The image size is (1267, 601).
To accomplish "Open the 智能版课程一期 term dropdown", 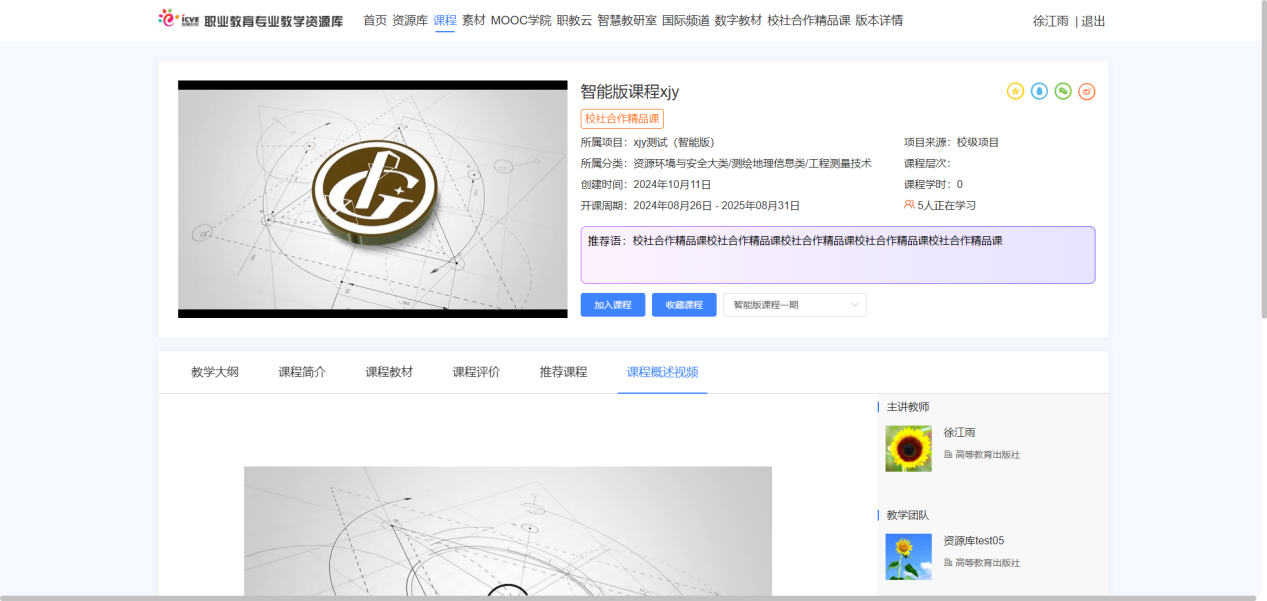I will [x=795, y=305].
